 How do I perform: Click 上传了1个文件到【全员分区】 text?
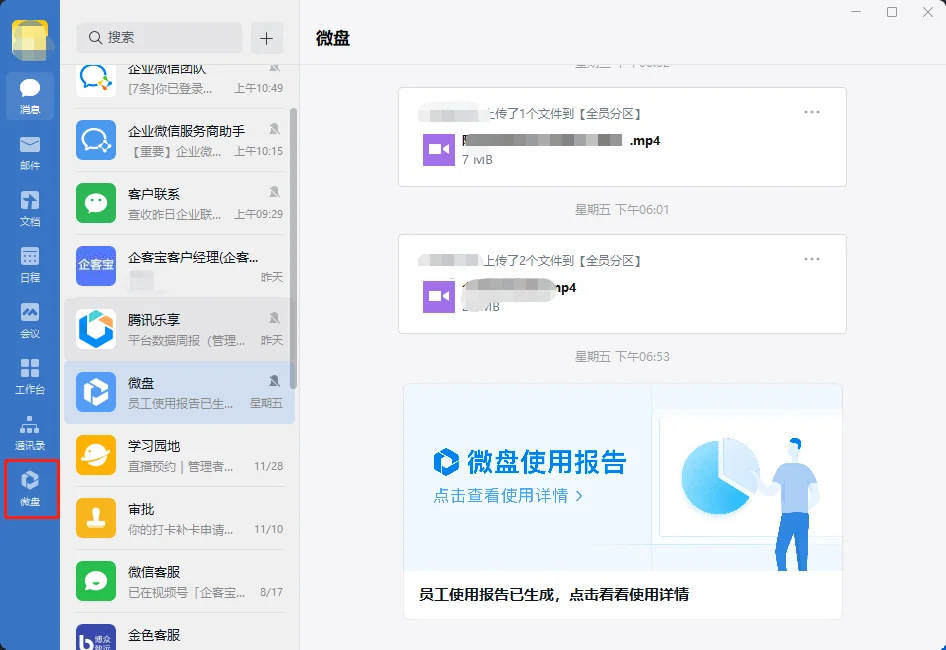[x=564, y=113]
